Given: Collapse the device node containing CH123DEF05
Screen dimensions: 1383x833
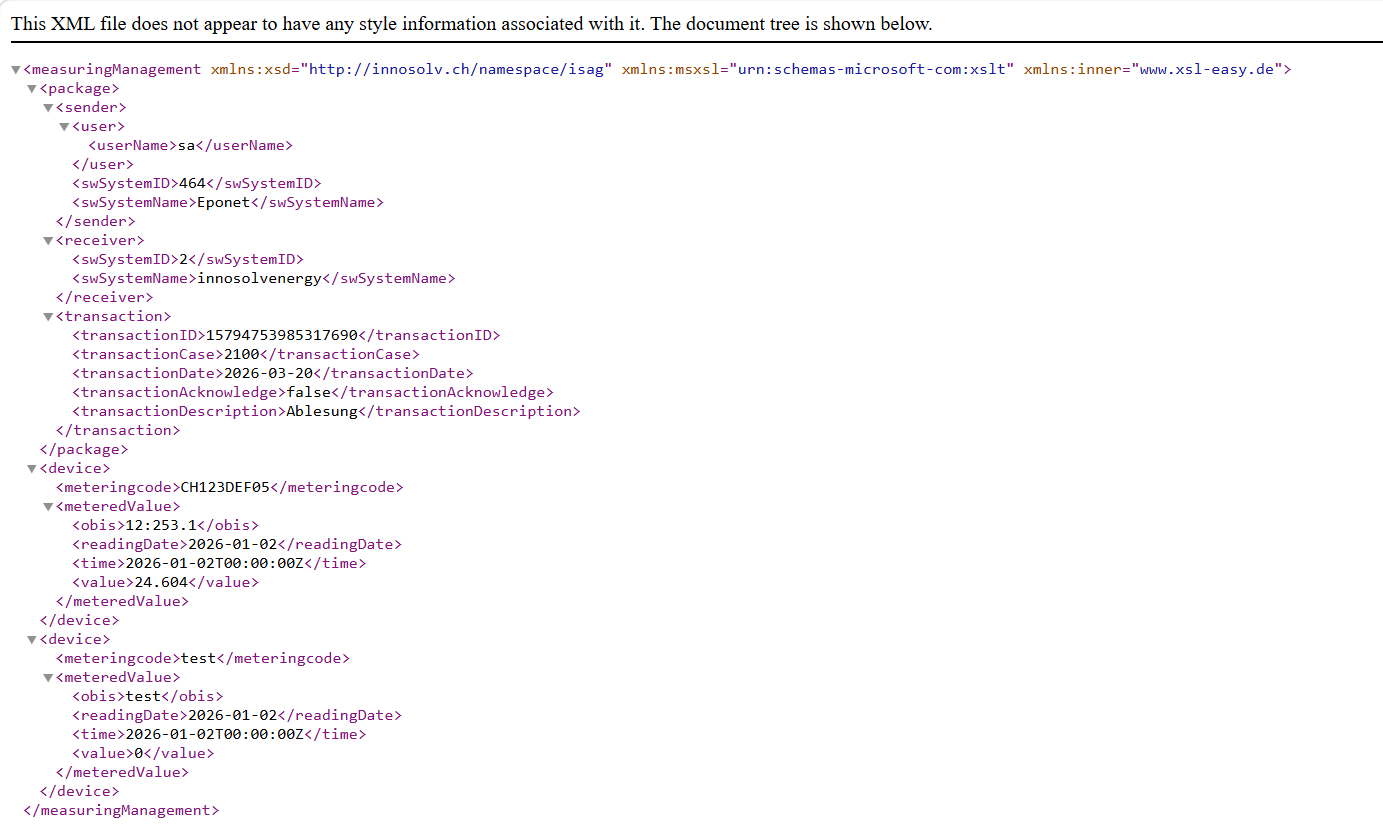Looking at the screenshot, I should click(x=31, y=469).
